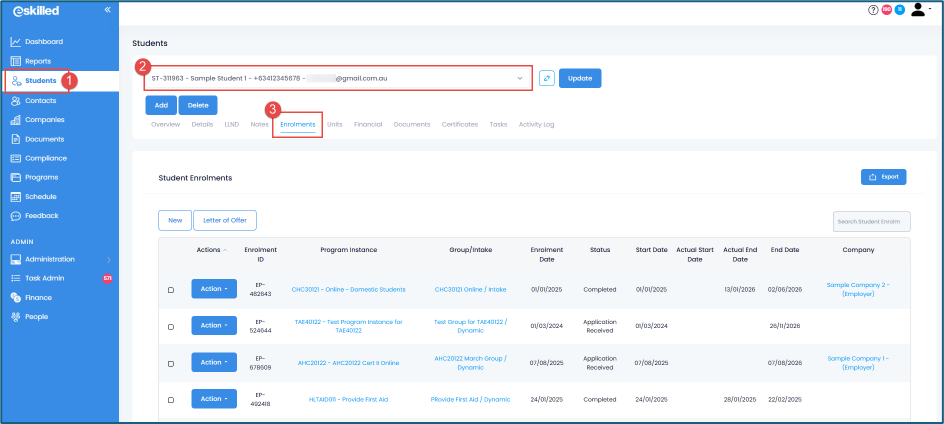Viewport: 944px width, 424px height.
Task: Click the Compliance sidebar icon
Action: click(16, 158)
